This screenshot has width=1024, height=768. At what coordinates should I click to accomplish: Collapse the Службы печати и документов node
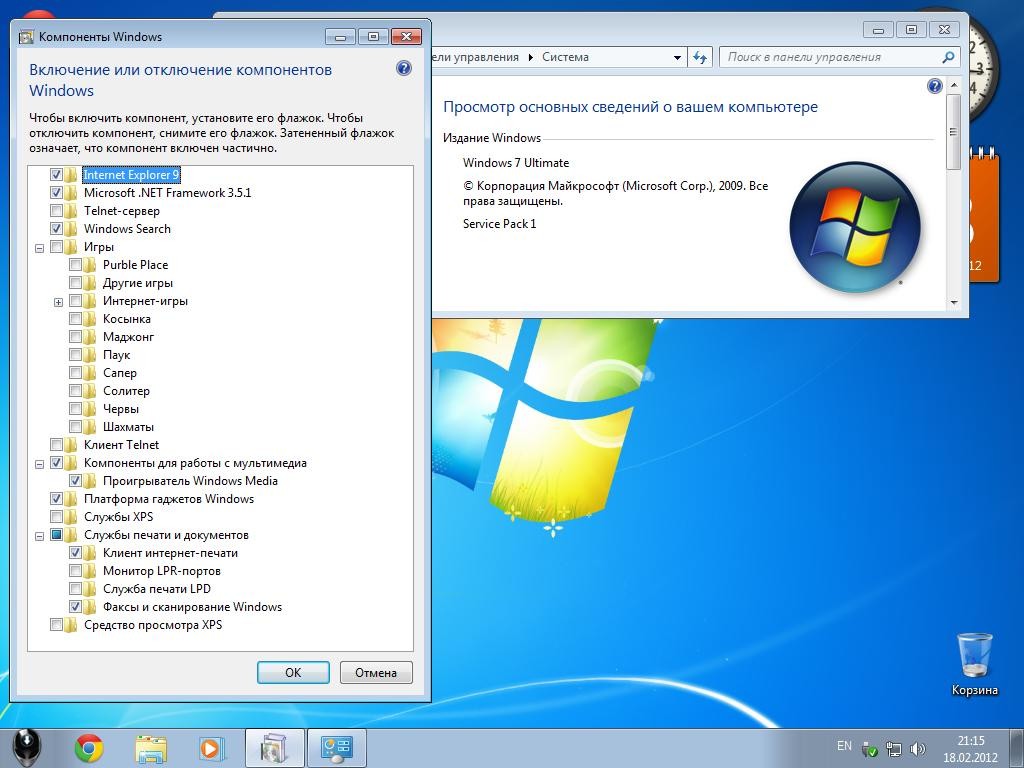pyautogui.click(x=39, y=536)
